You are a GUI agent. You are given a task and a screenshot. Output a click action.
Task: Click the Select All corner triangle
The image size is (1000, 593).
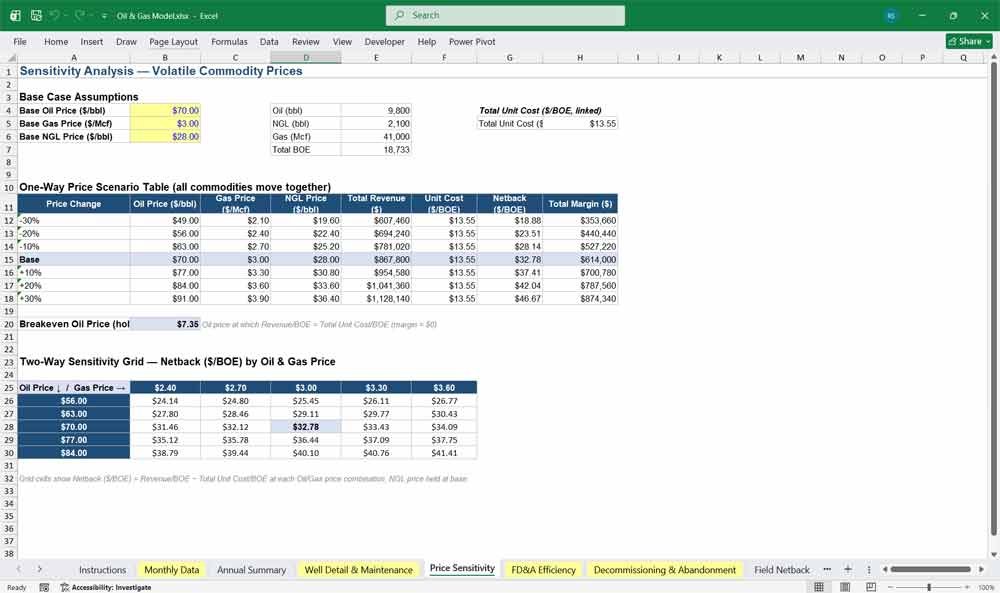(x=11, y=58)
